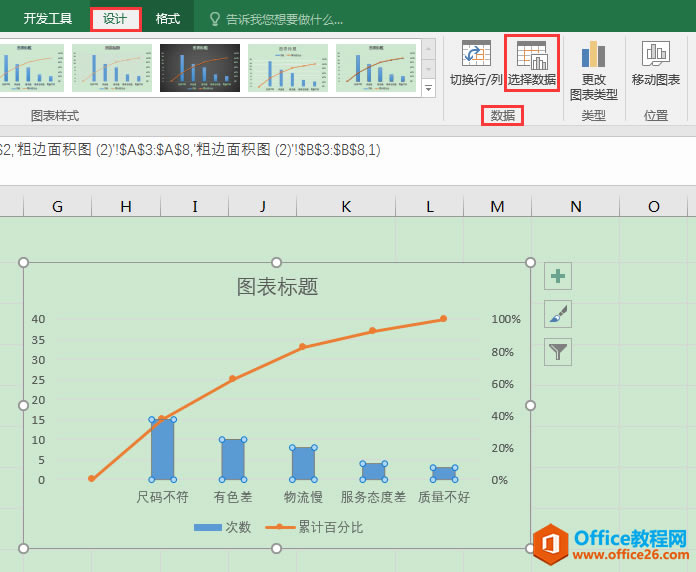Viewport: 696px width, 572px height.
Task: Select the 尺码不符 blue bar
Action: pos(162,450)
